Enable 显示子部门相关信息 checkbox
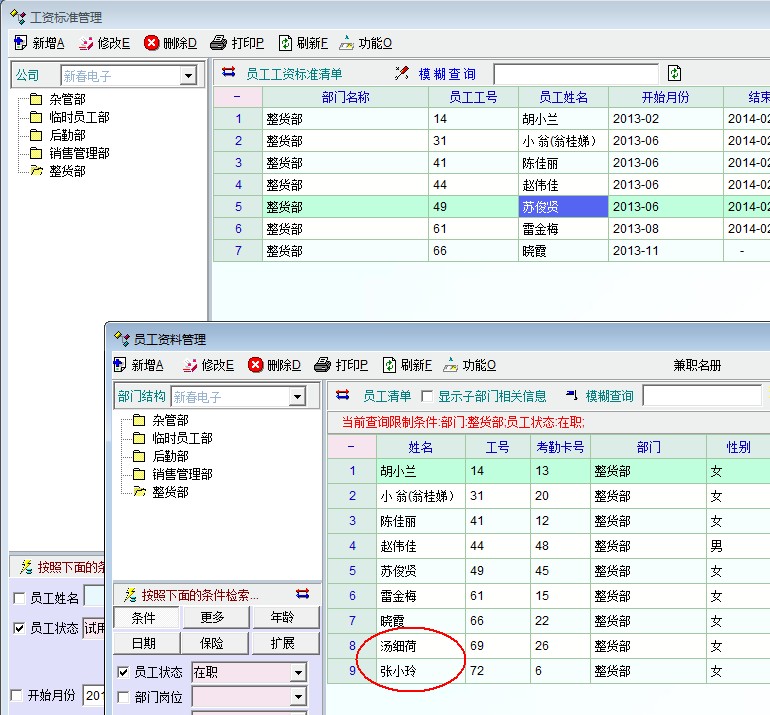 pyautogui.click(x=428, y=396)
